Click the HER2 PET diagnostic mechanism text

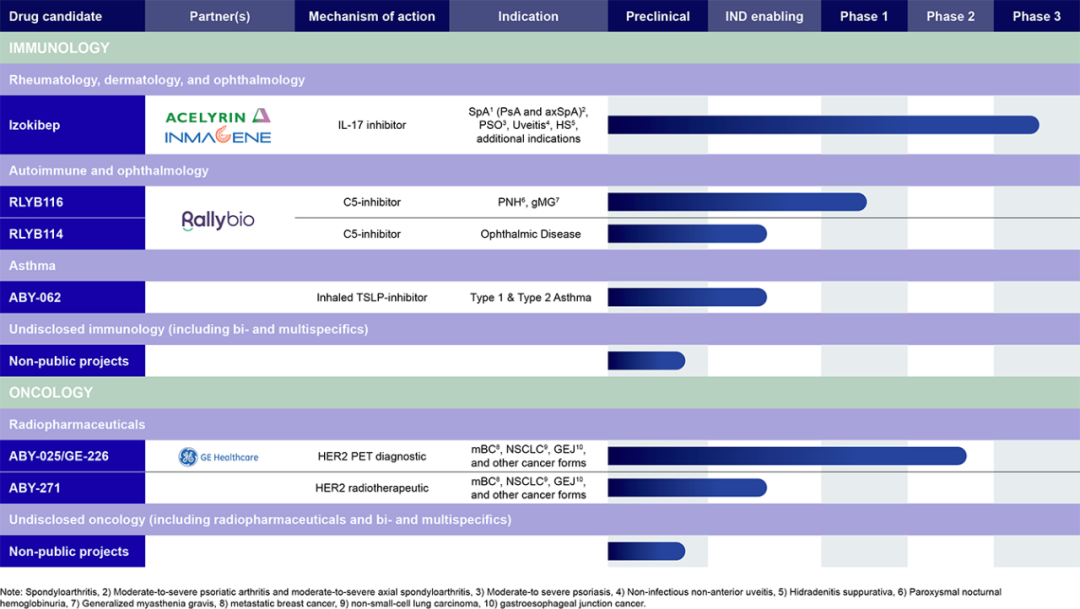pos(371,457)
